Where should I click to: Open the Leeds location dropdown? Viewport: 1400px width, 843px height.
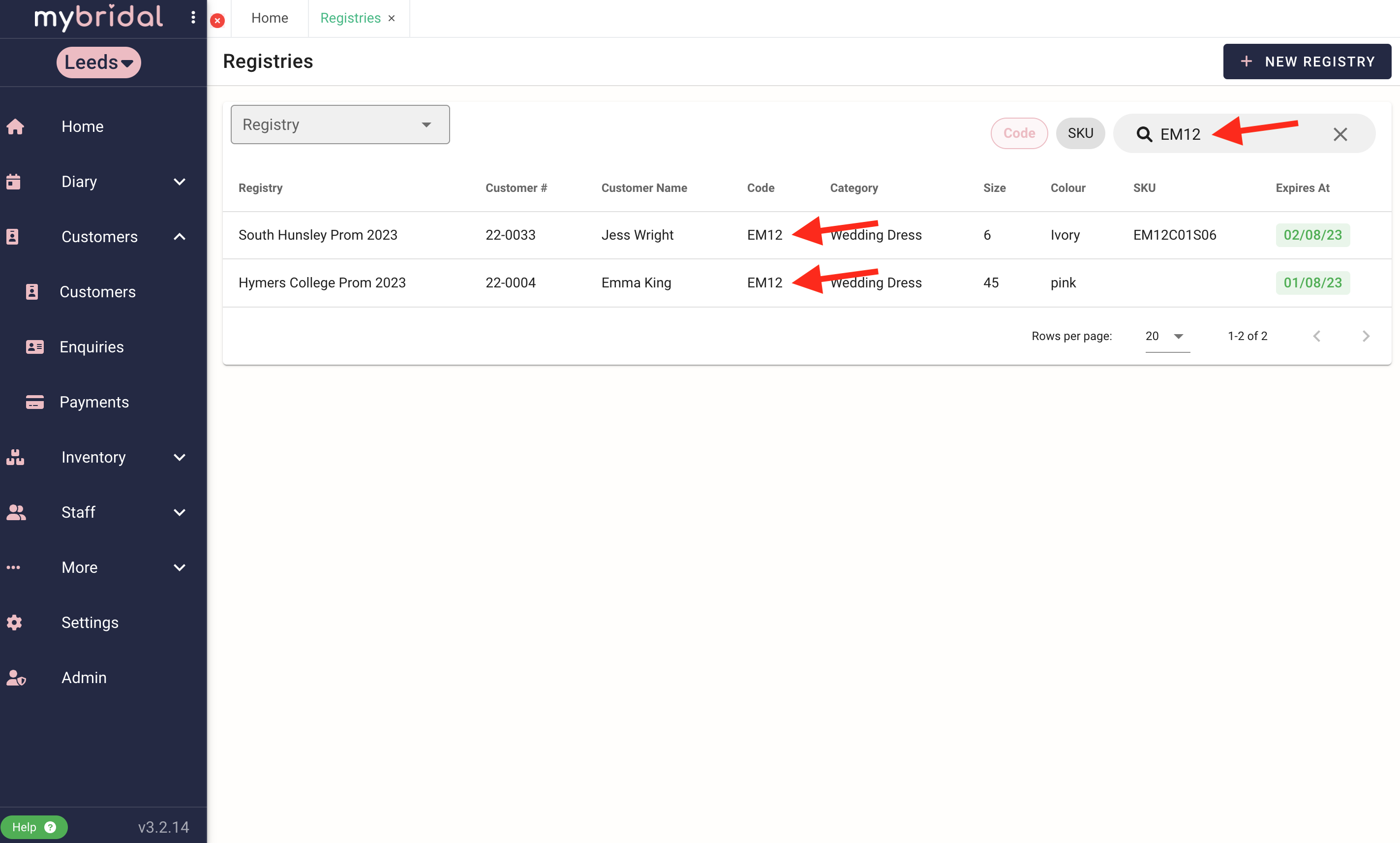99,62
